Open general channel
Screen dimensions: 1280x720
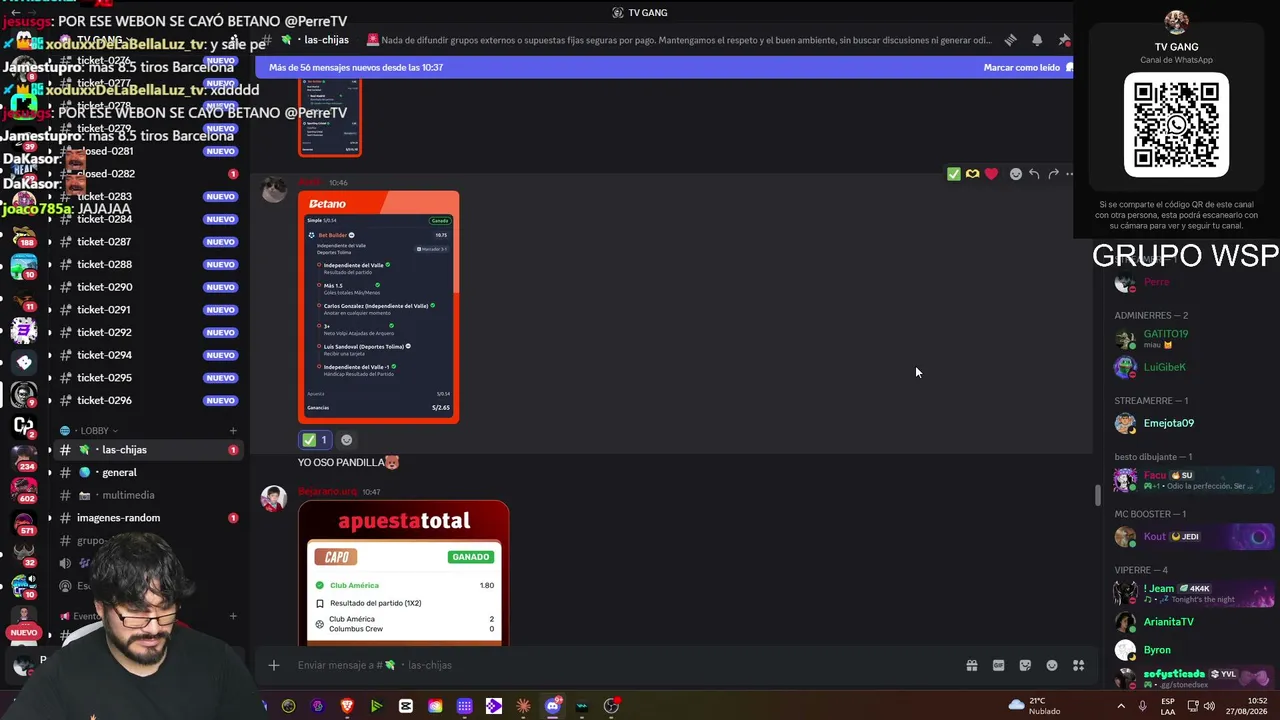click(x=148, y=473)
